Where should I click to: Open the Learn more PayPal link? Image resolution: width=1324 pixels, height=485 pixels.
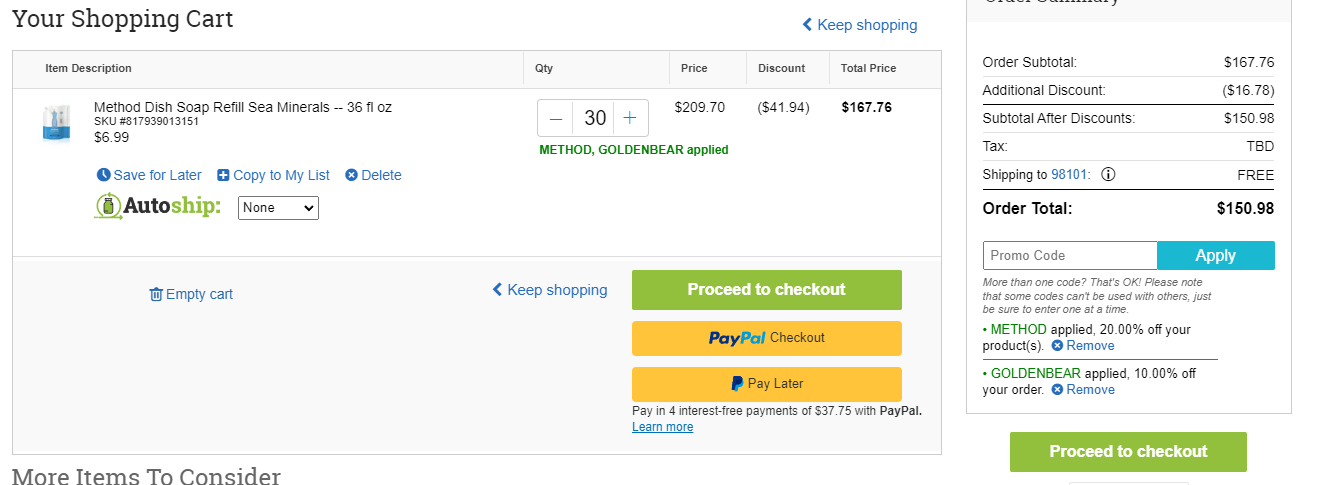point(662,427)
